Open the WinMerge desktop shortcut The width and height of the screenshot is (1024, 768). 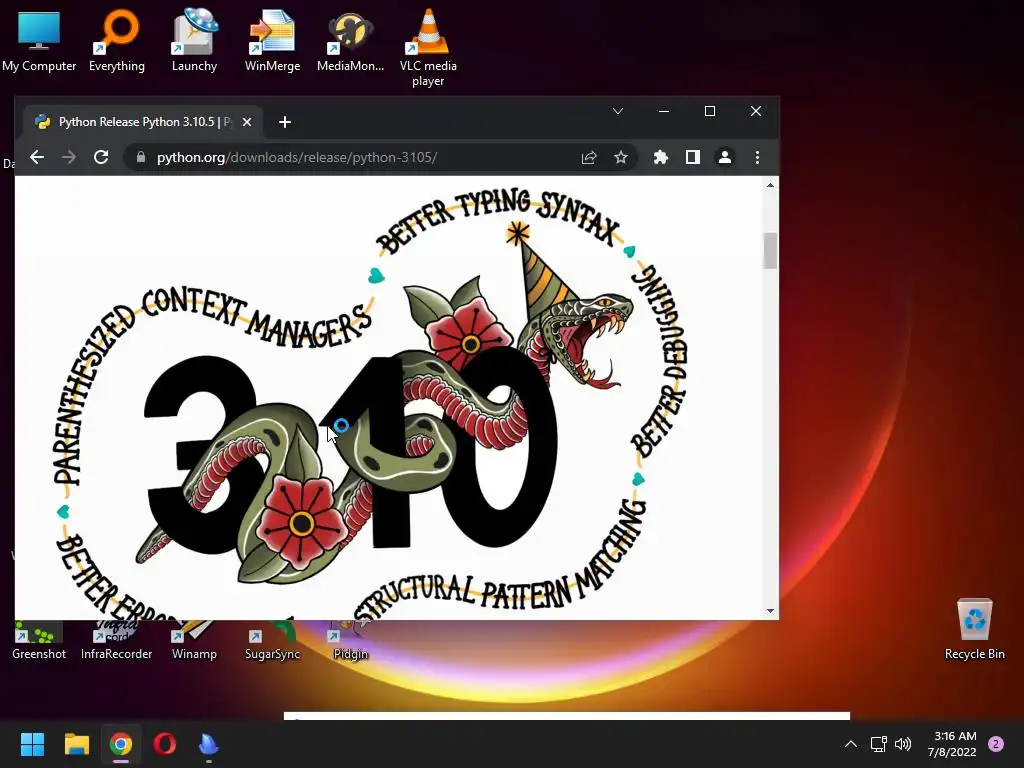click(x=272, y=41)
